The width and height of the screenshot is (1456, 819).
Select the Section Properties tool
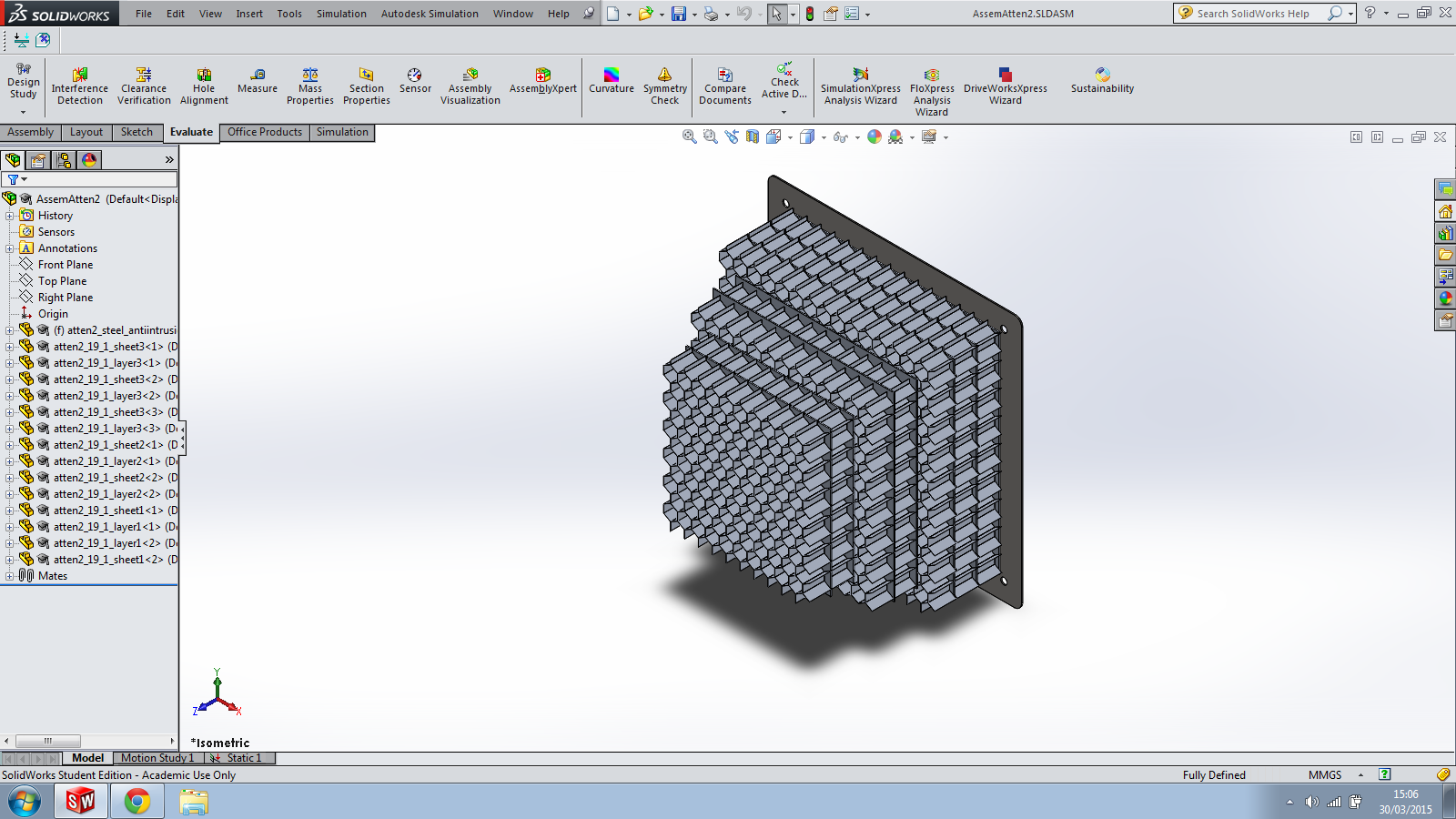pos(366,86)
